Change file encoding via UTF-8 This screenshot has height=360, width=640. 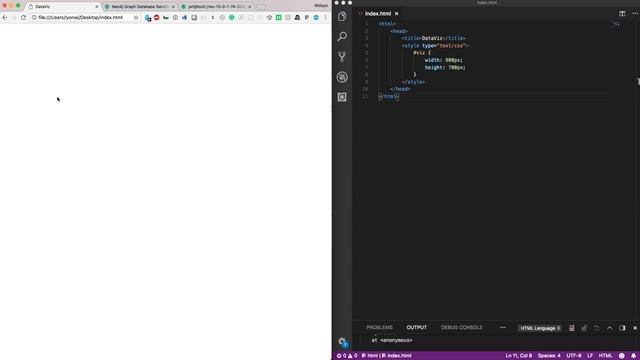coord(573,356)
